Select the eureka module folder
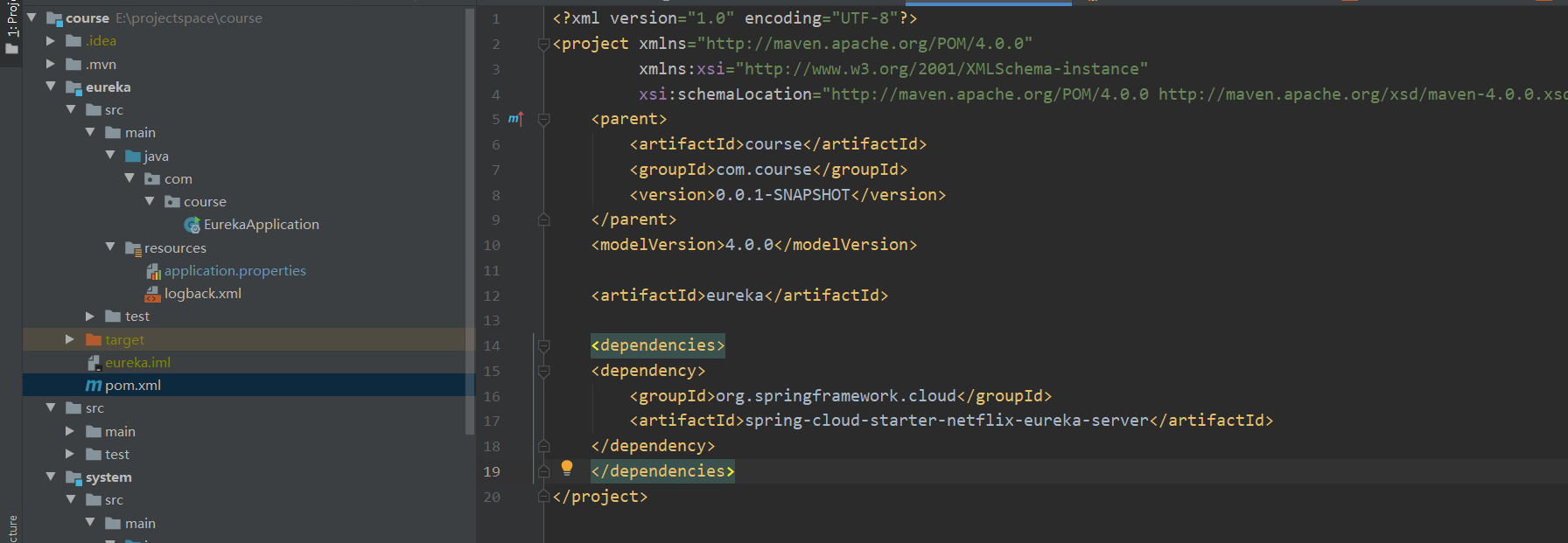 click(108, 87)
